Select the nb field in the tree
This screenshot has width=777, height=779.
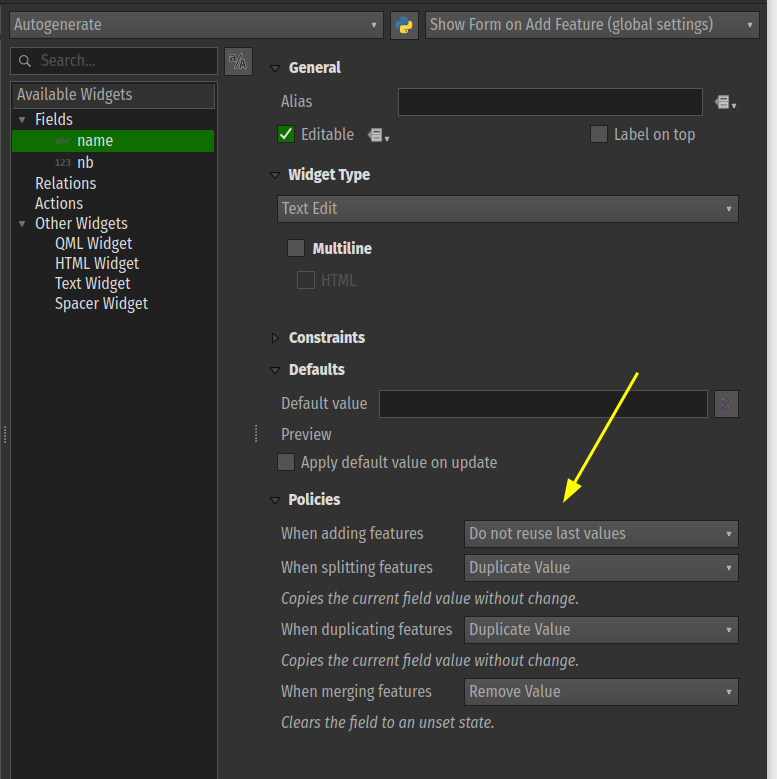point(85,162)
